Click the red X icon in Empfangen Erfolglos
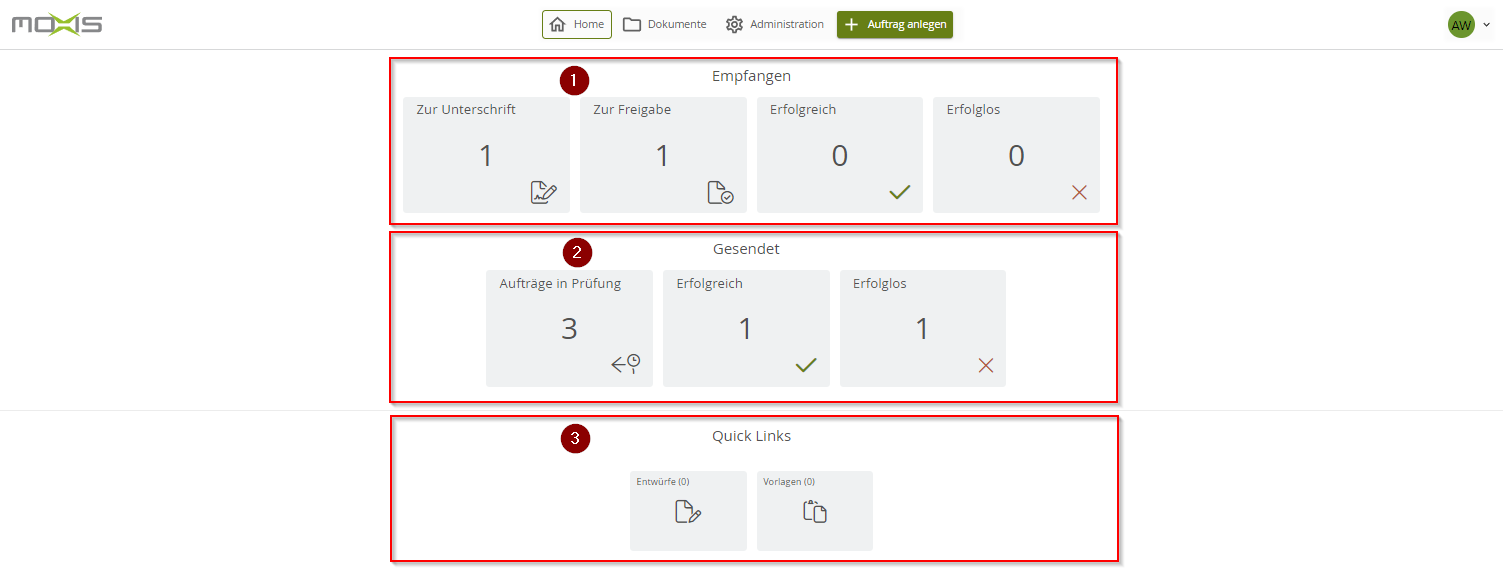 click(1078, 192)
